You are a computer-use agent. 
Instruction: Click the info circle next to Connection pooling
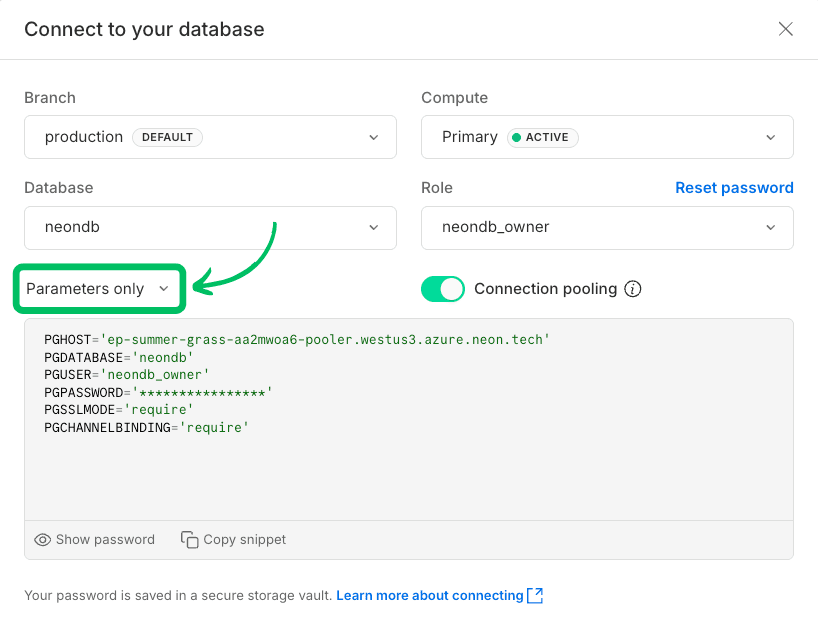[x=633, y=289]
